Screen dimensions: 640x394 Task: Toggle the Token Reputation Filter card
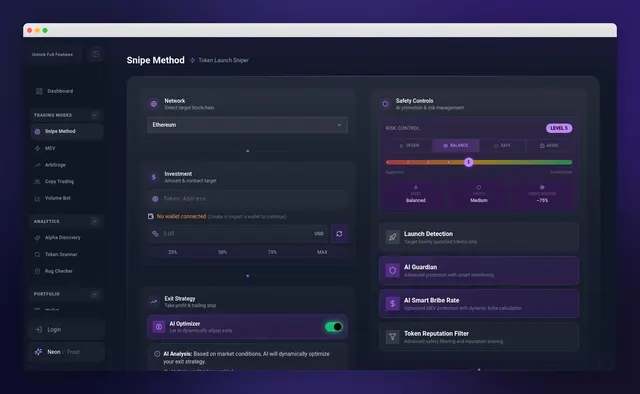pyautogui.click(x=479, y=337)
